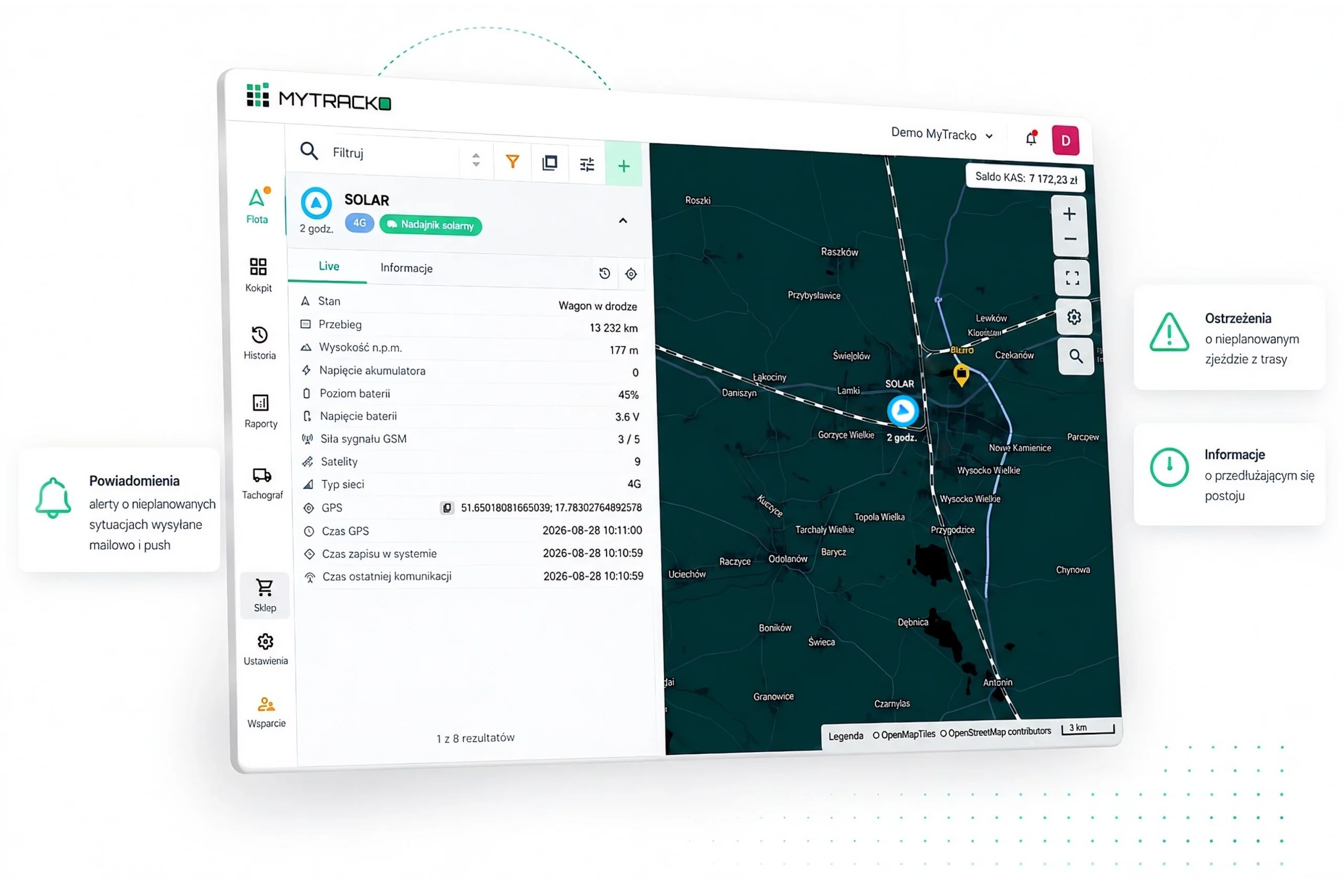
Task: Open map search magnifier
Action: [x=1076, y=356]
